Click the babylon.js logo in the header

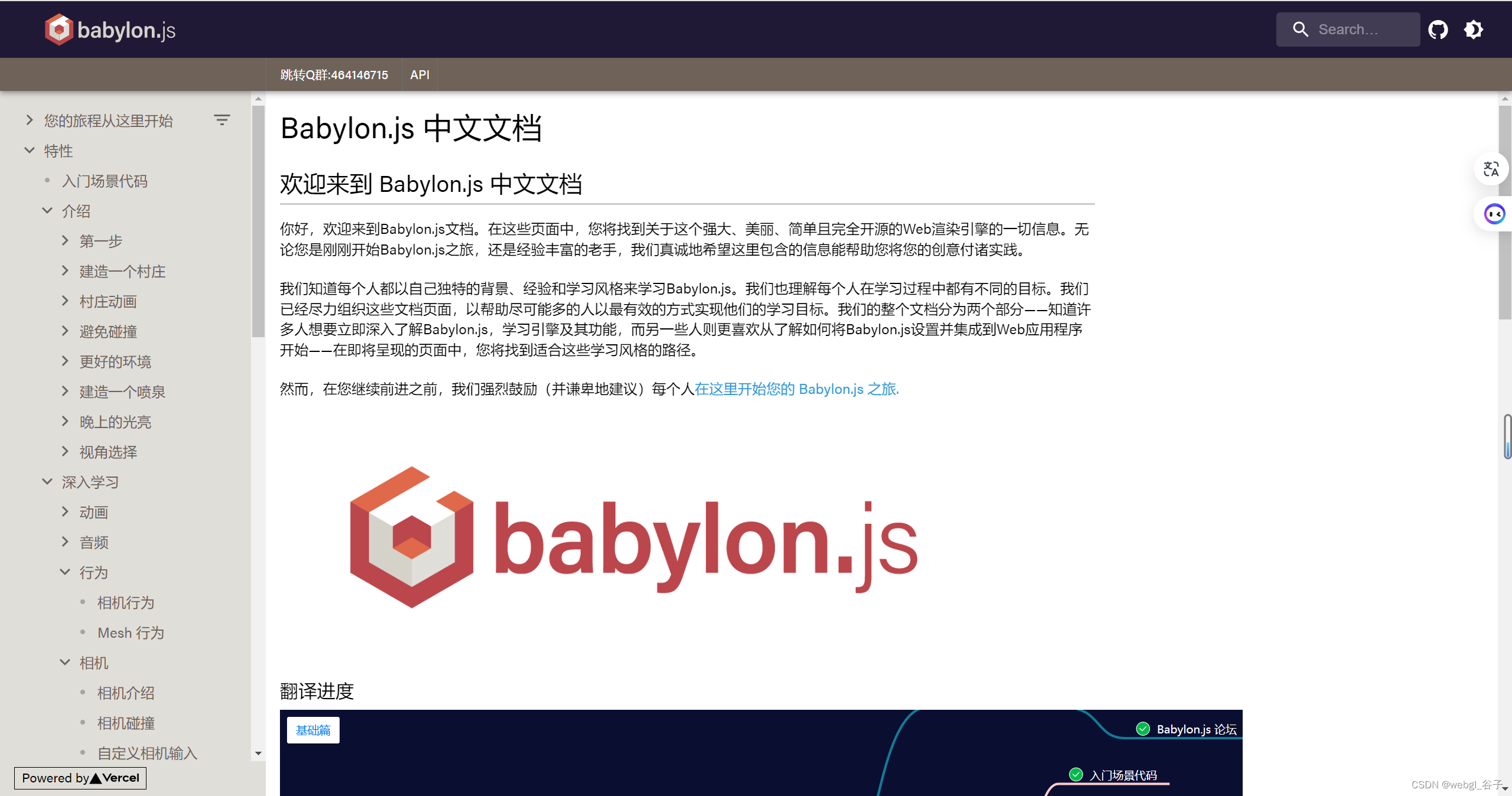(x=109, y=29)
